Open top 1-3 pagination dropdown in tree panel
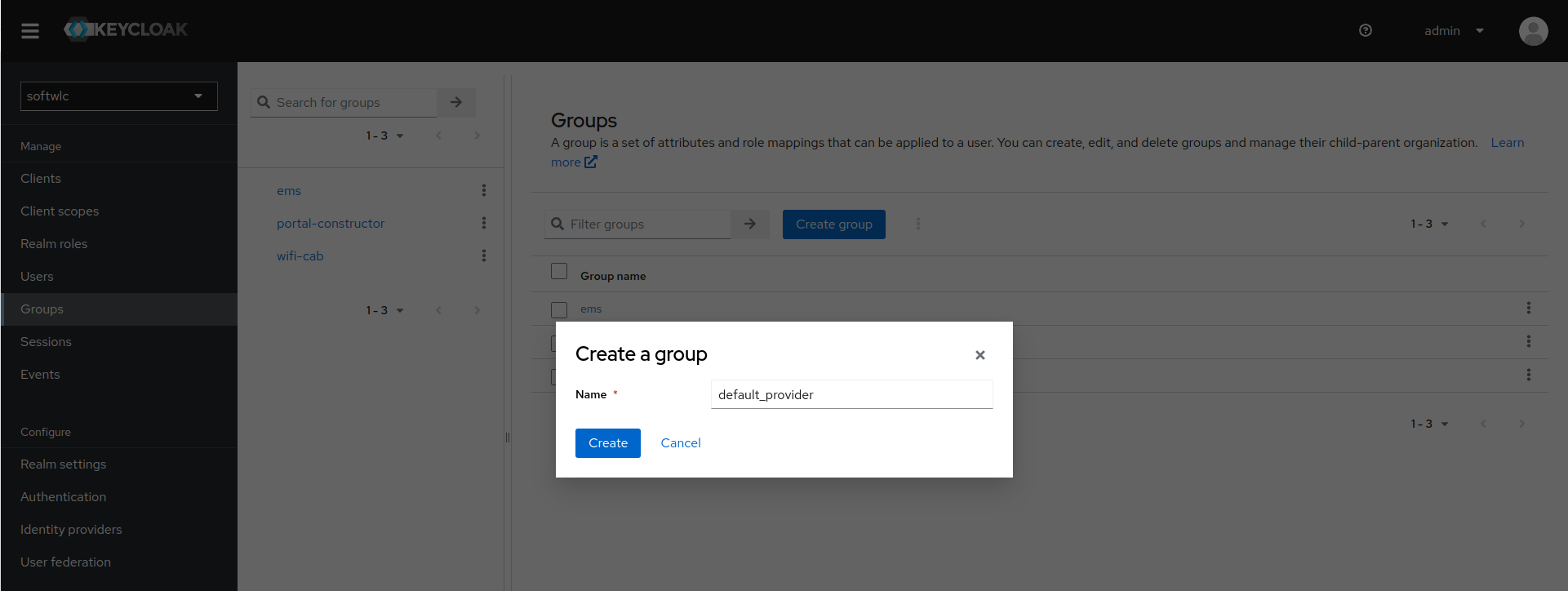 (384, 136)
